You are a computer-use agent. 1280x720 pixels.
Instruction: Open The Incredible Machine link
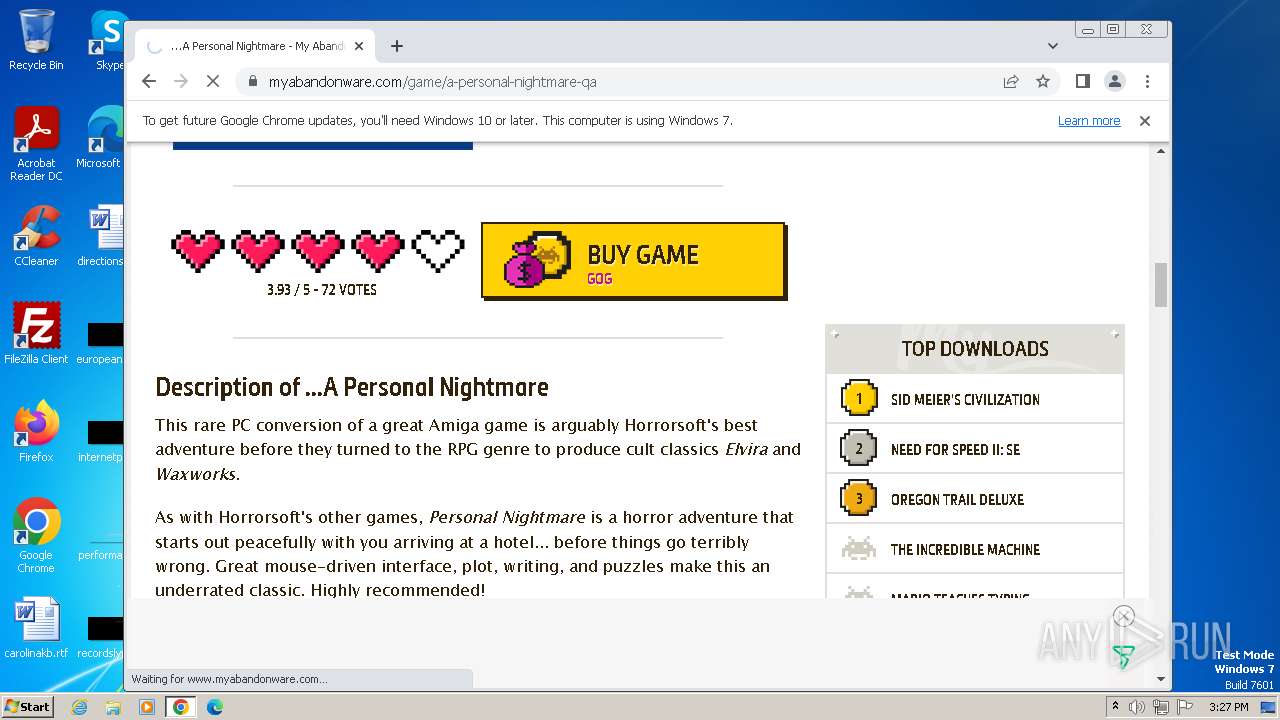965,550
